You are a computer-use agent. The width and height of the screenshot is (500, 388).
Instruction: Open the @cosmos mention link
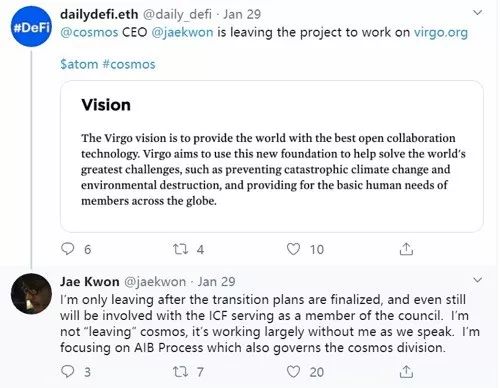coord(89,32)
